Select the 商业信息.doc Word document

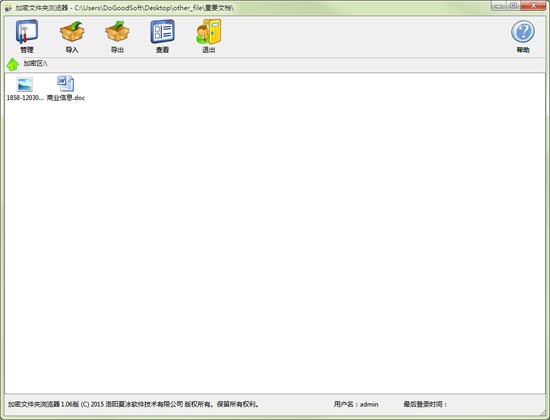tap(66, 89)
